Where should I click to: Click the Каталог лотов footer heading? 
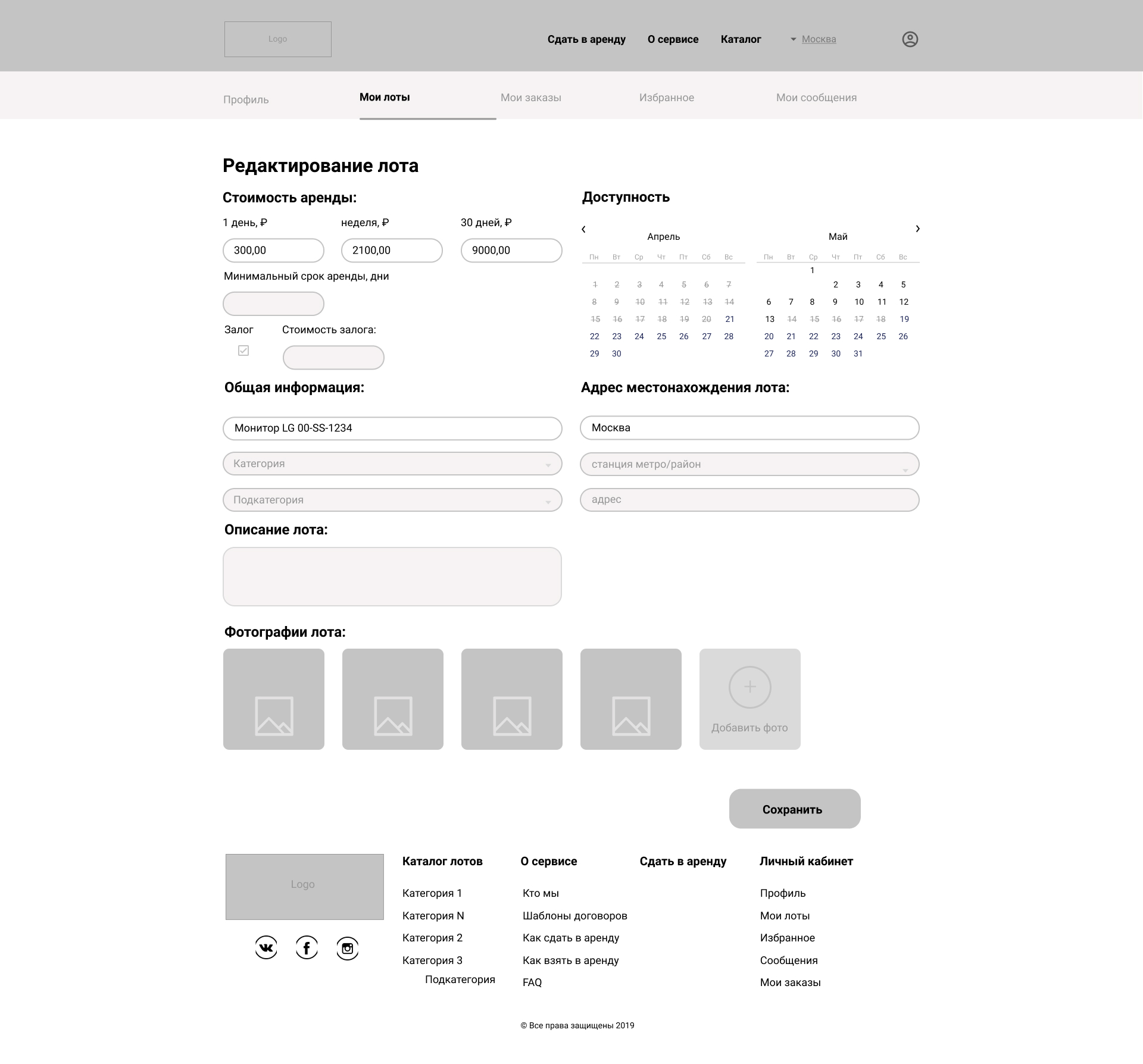coord(442,861)
